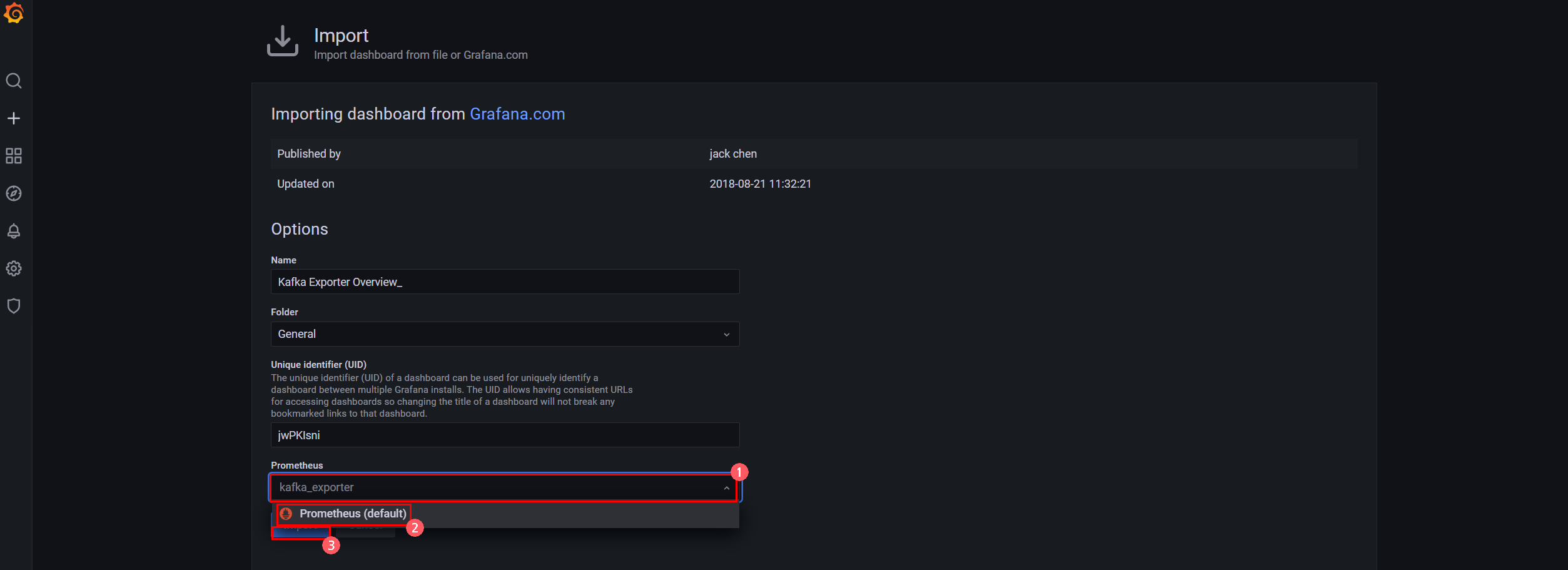Open the Create plus menu icon
1568x570 pixels.
(x=14, y=118)
